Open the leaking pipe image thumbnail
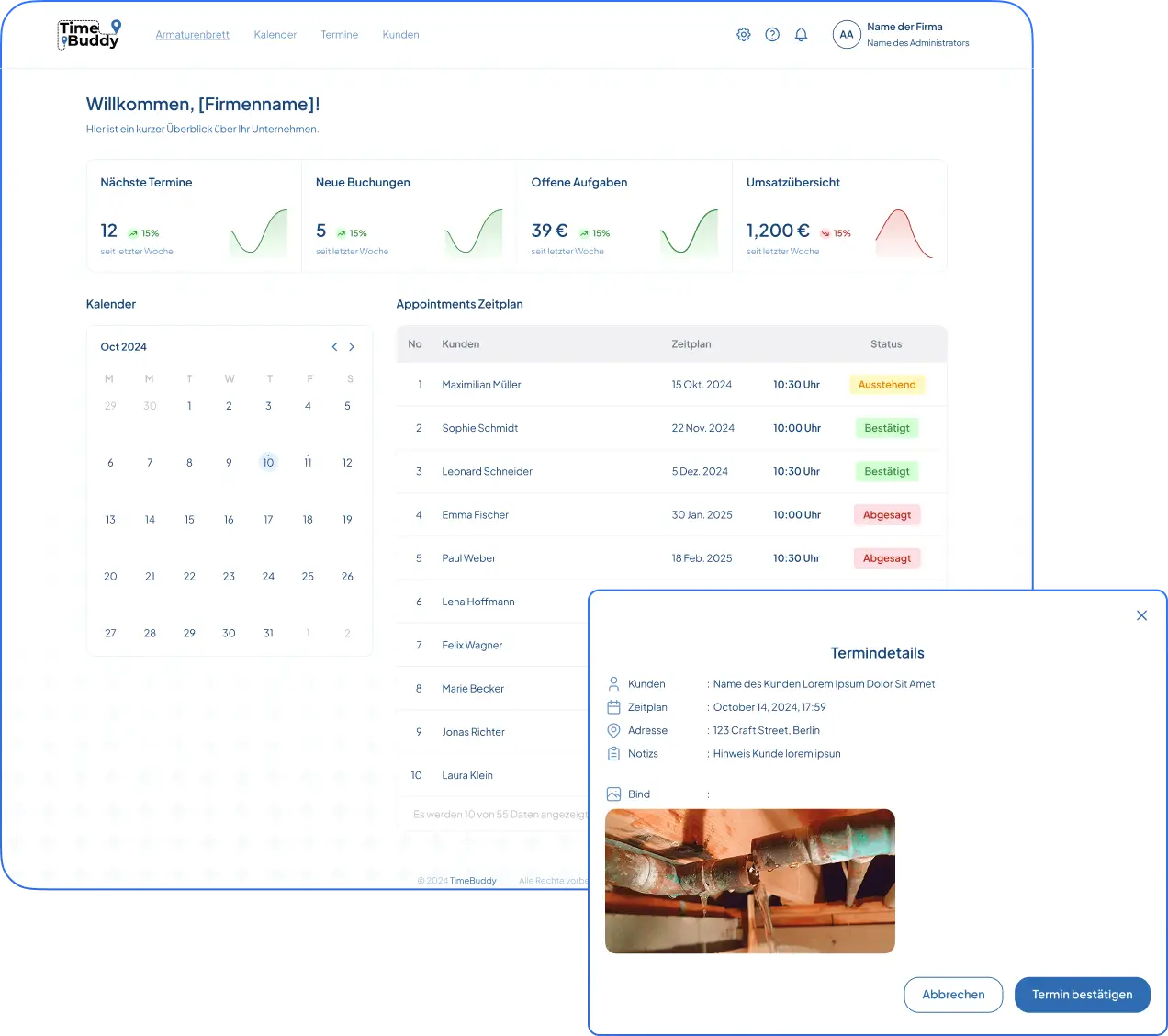 point(749,881)
